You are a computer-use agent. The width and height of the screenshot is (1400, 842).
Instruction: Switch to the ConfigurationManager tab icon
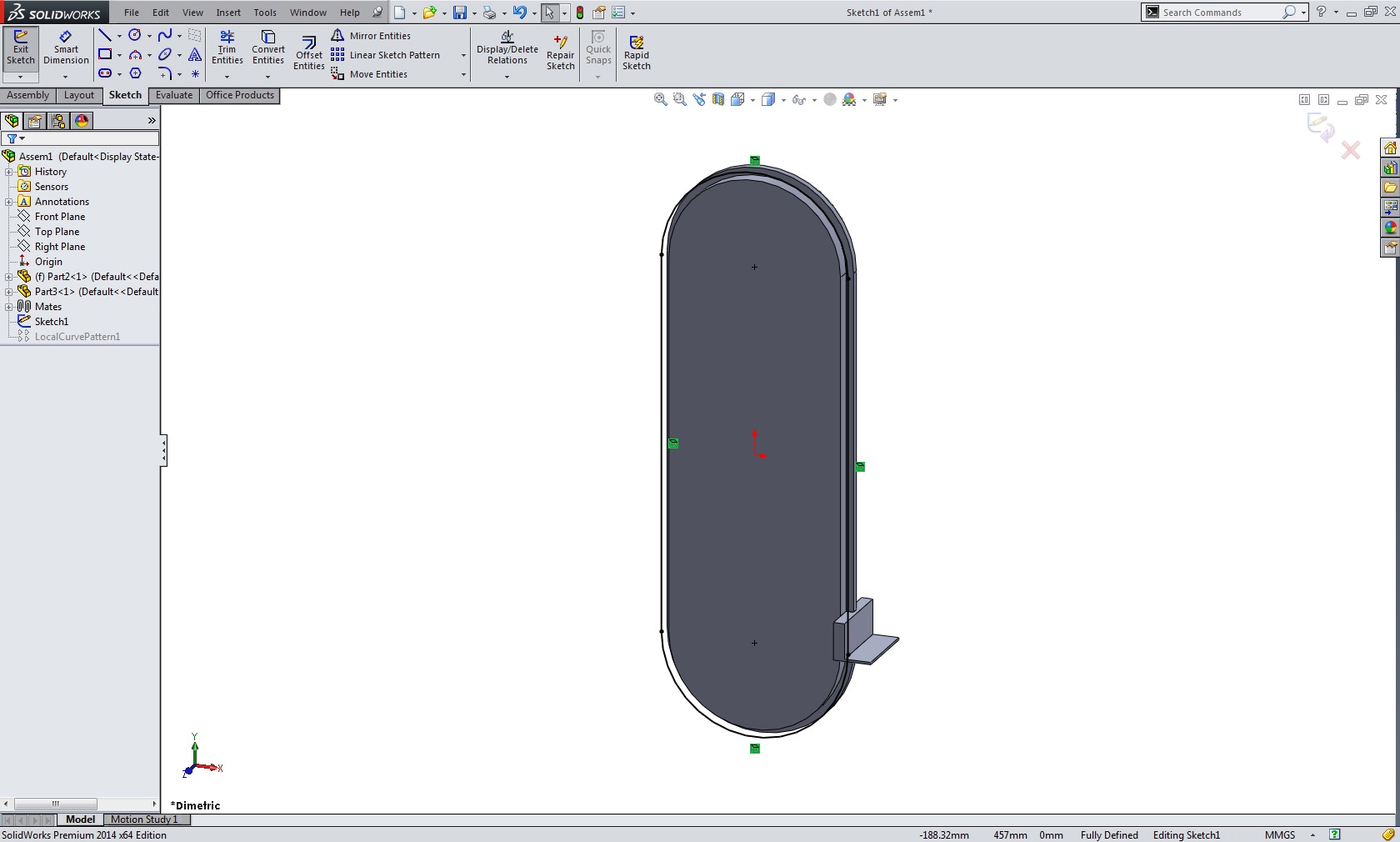(x=58, y=121)
